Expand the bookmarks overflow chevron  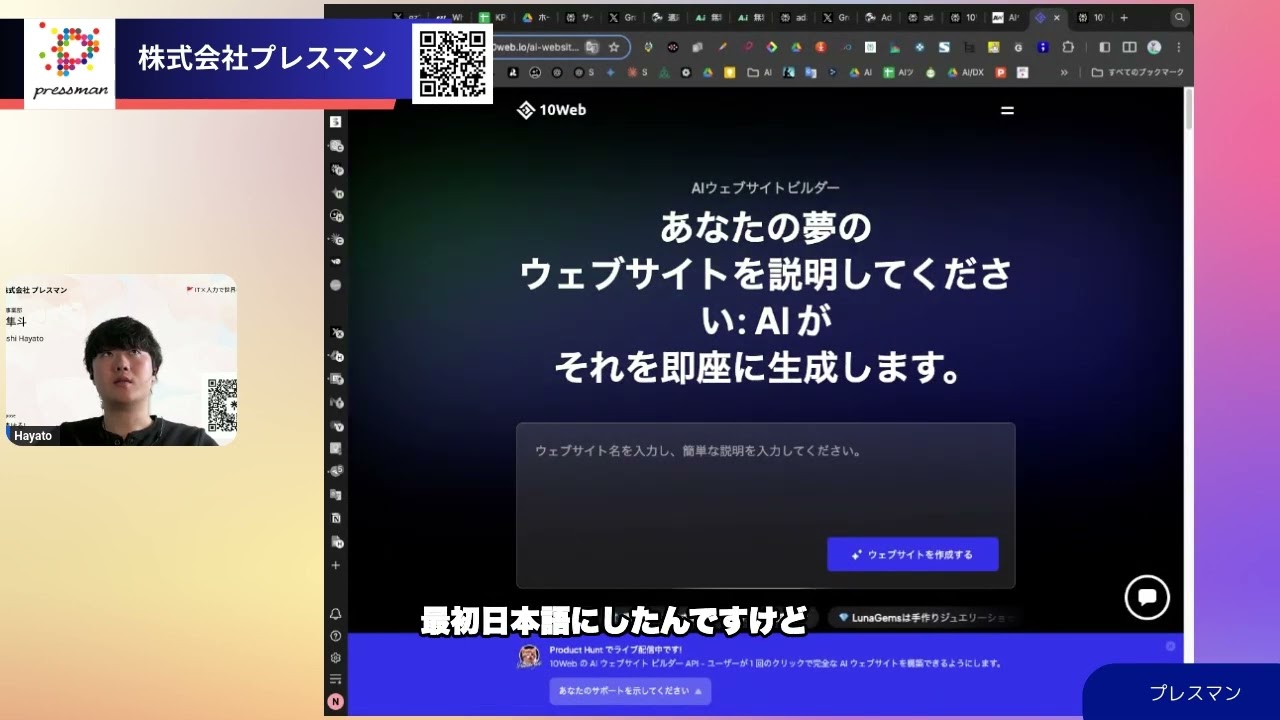(x=1064, y=73)
